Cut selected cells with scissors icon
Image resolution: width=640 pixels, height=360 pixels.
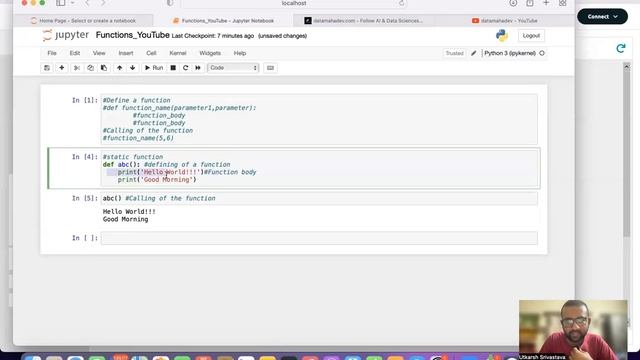click(x=77, y=68)
